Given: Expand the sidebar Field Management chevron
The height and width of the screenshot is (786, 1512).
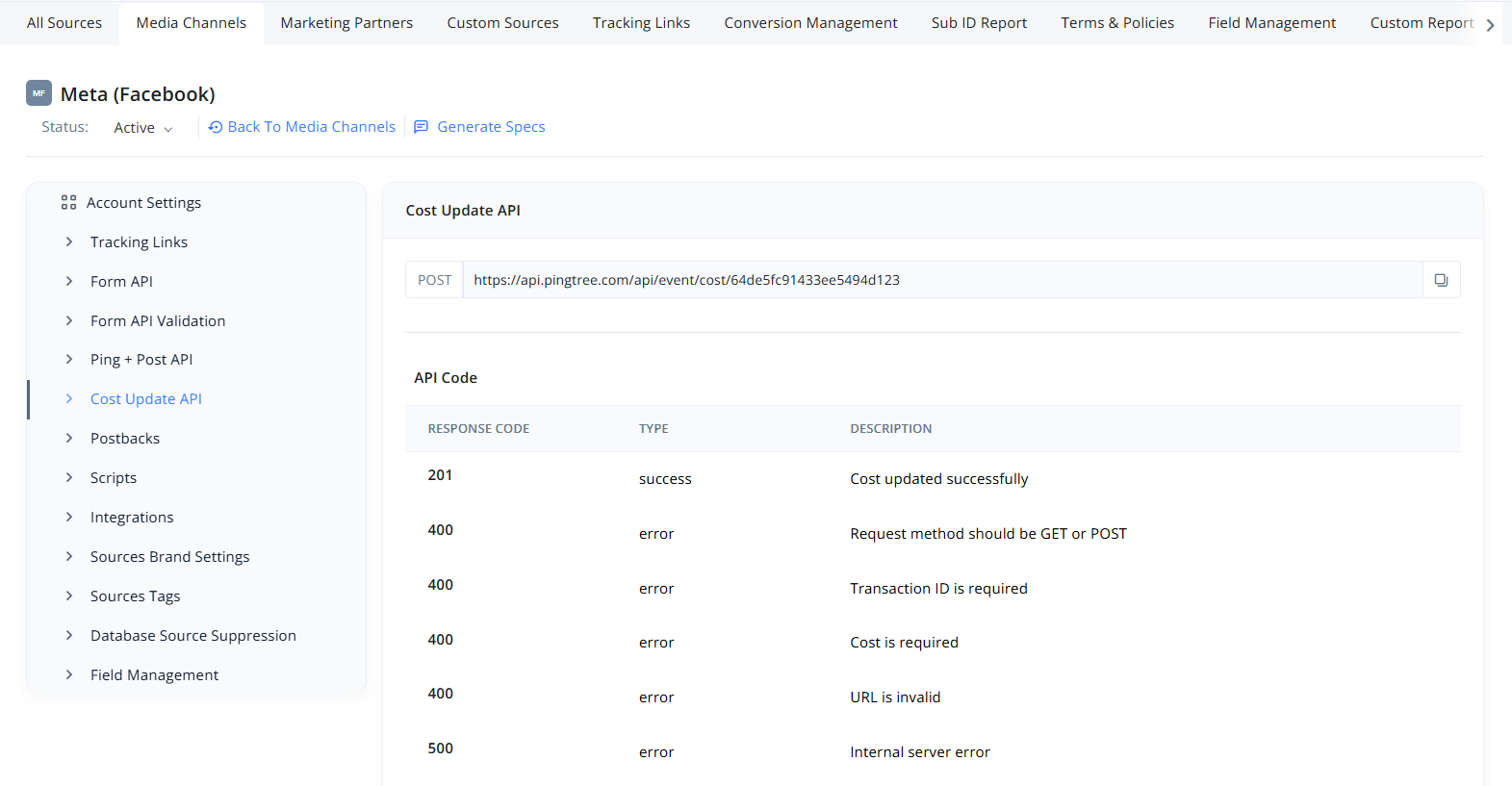Looking at the screenshot, I should (x=68, y=674).
